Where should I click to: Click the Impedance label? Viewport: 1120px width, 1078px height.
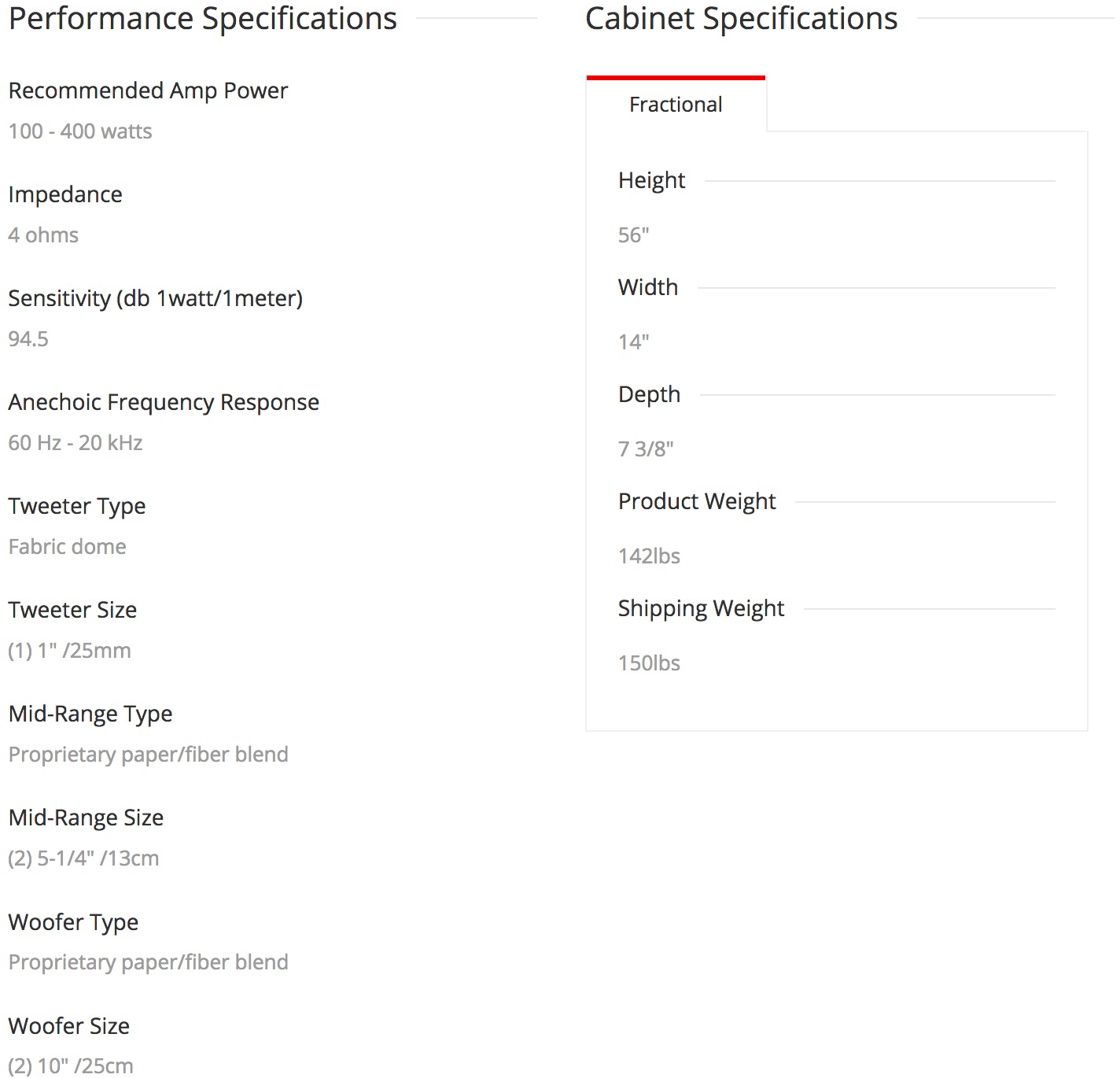[65, 194]
